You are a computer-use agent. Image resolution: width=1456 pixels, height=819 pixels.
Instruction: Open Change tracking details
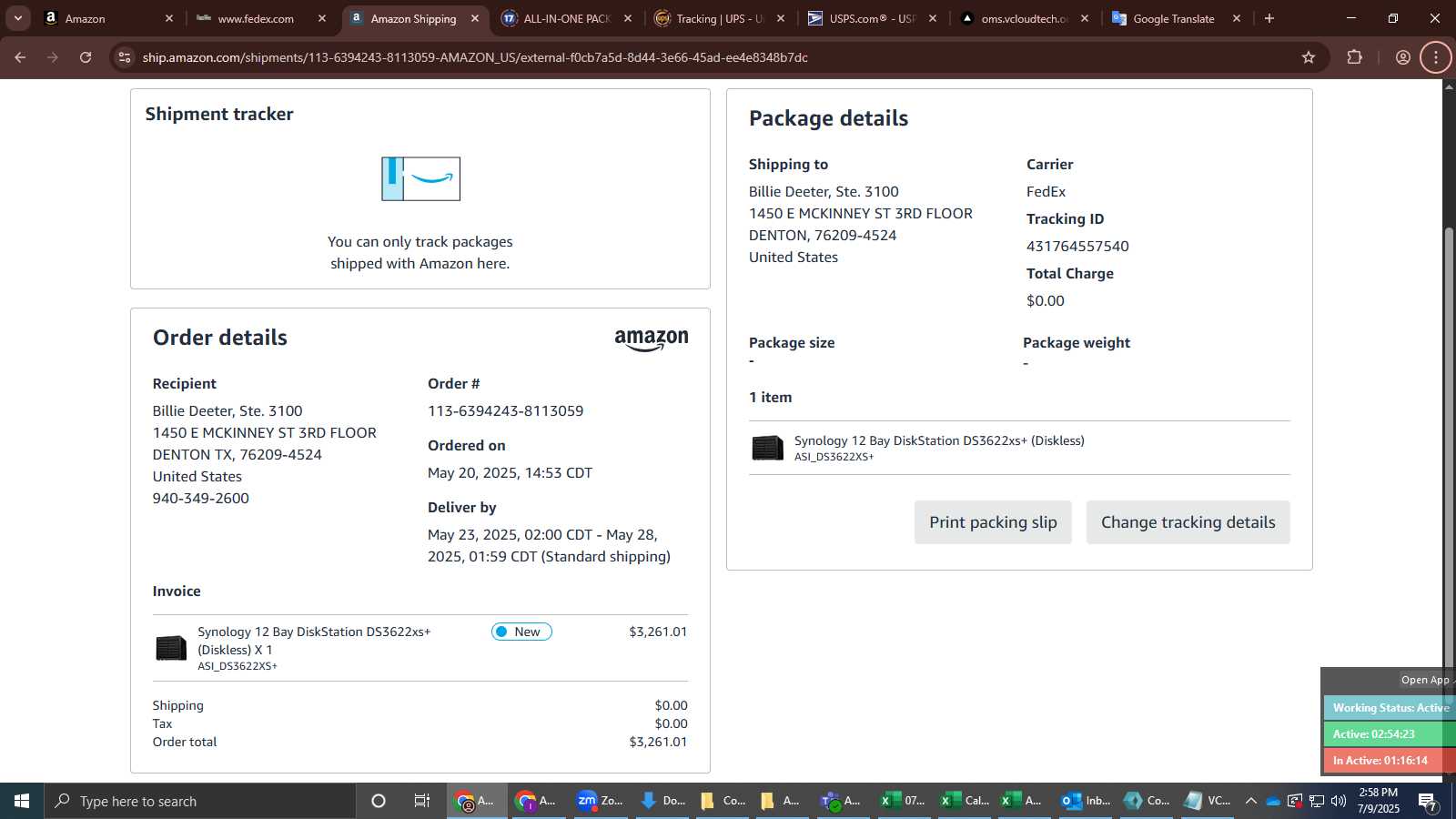point(1188,522)
